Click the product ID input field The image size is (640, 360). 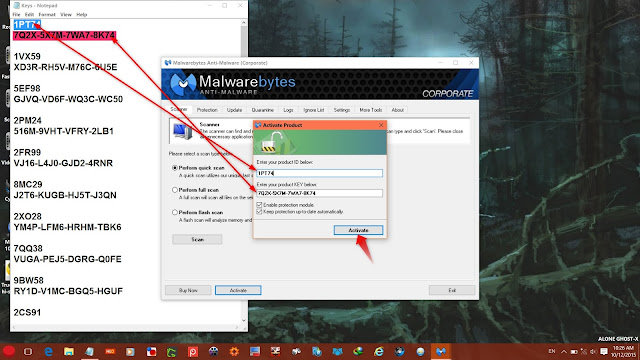[x=320, y=173]
